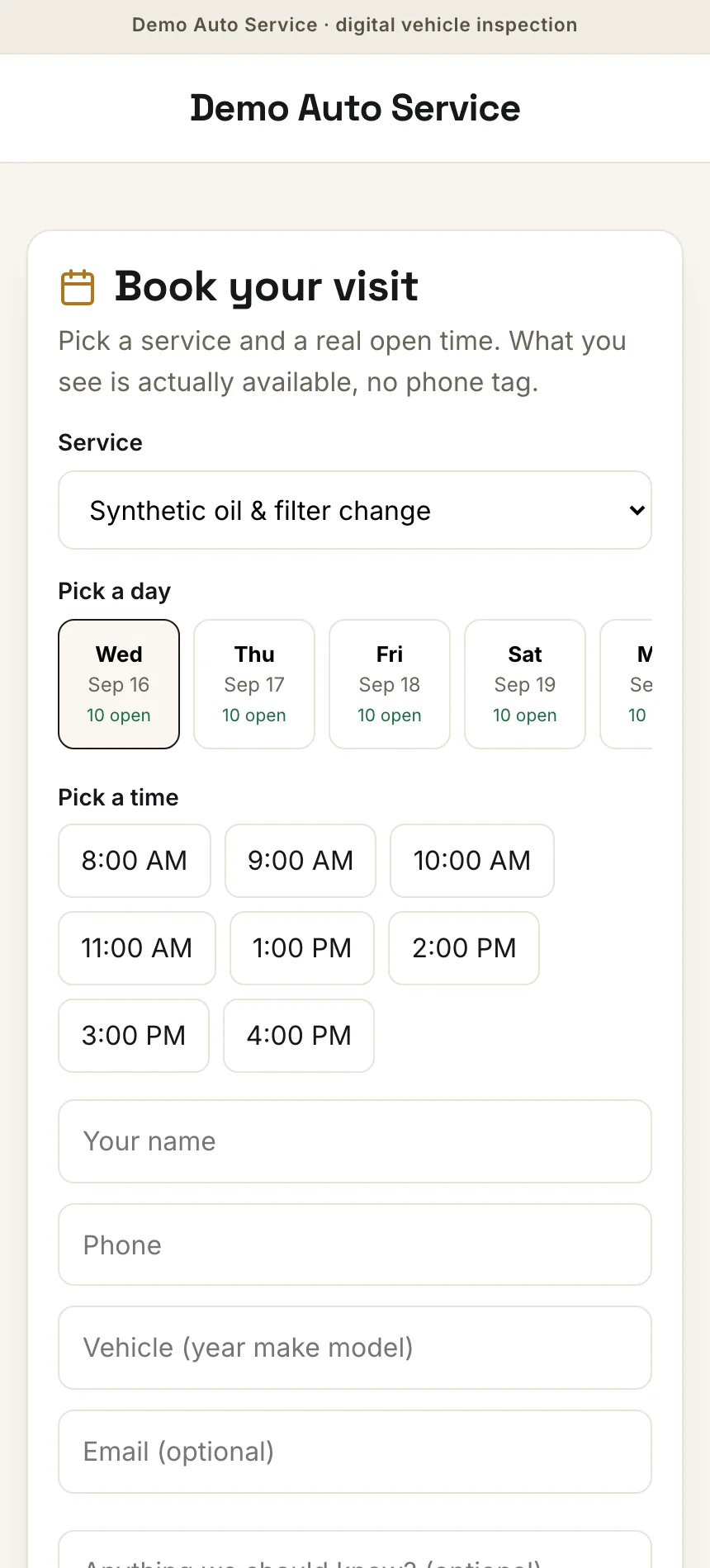The image size is (710, 1568).
Task: Choose the 4:00 PM time slot
Action: tap(299, 1036)
